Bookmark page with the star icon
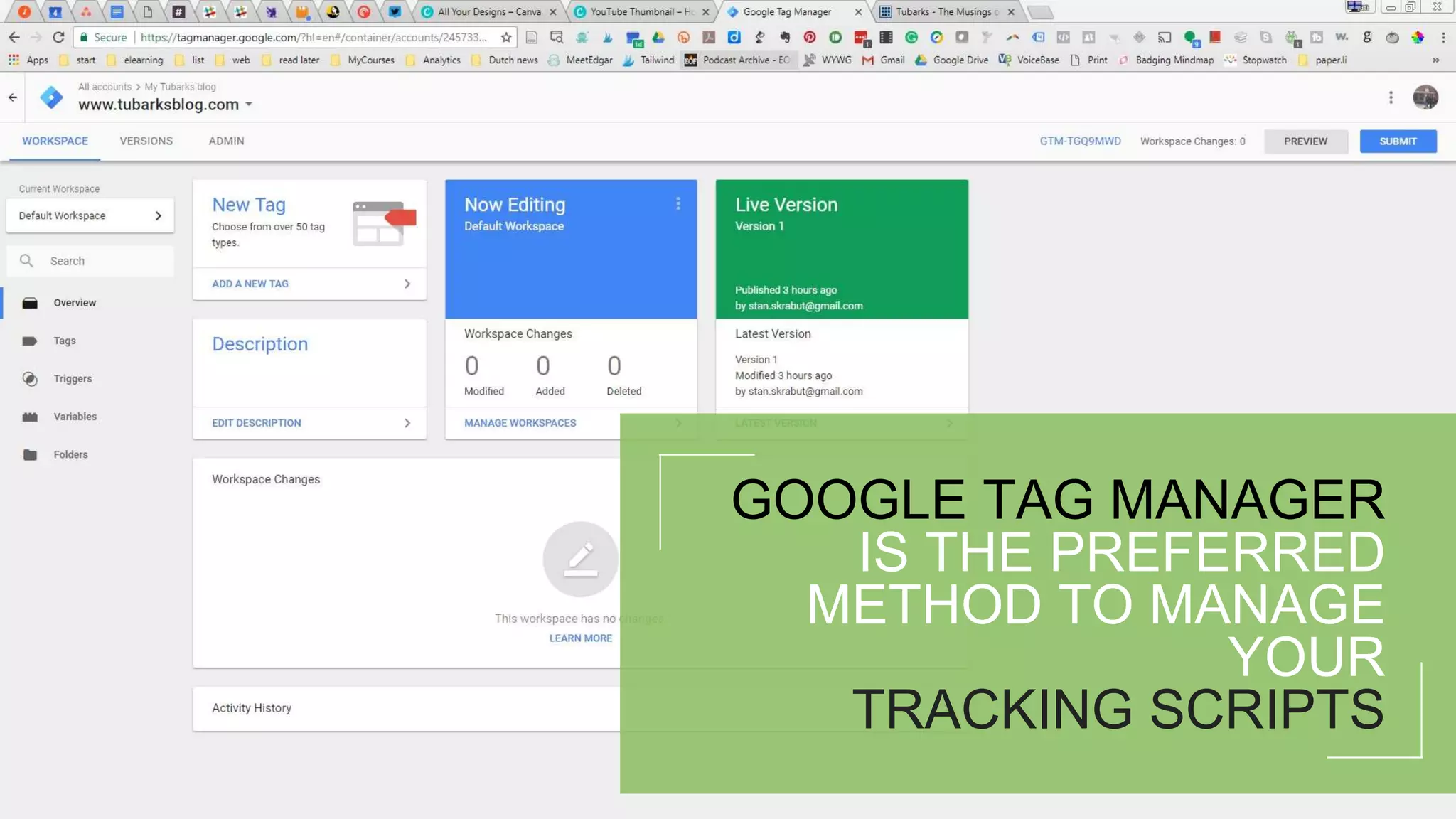This screenshot has width=1456, height=819. pyautogui.click(x=506, y=38)
